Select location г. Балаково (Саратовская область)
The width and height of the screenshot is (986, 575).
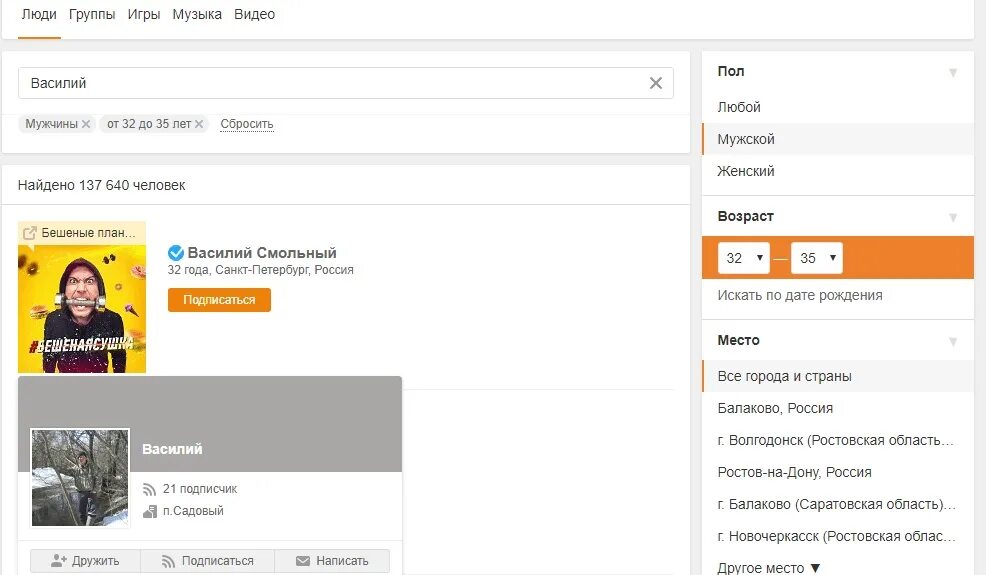click(838, 505)
